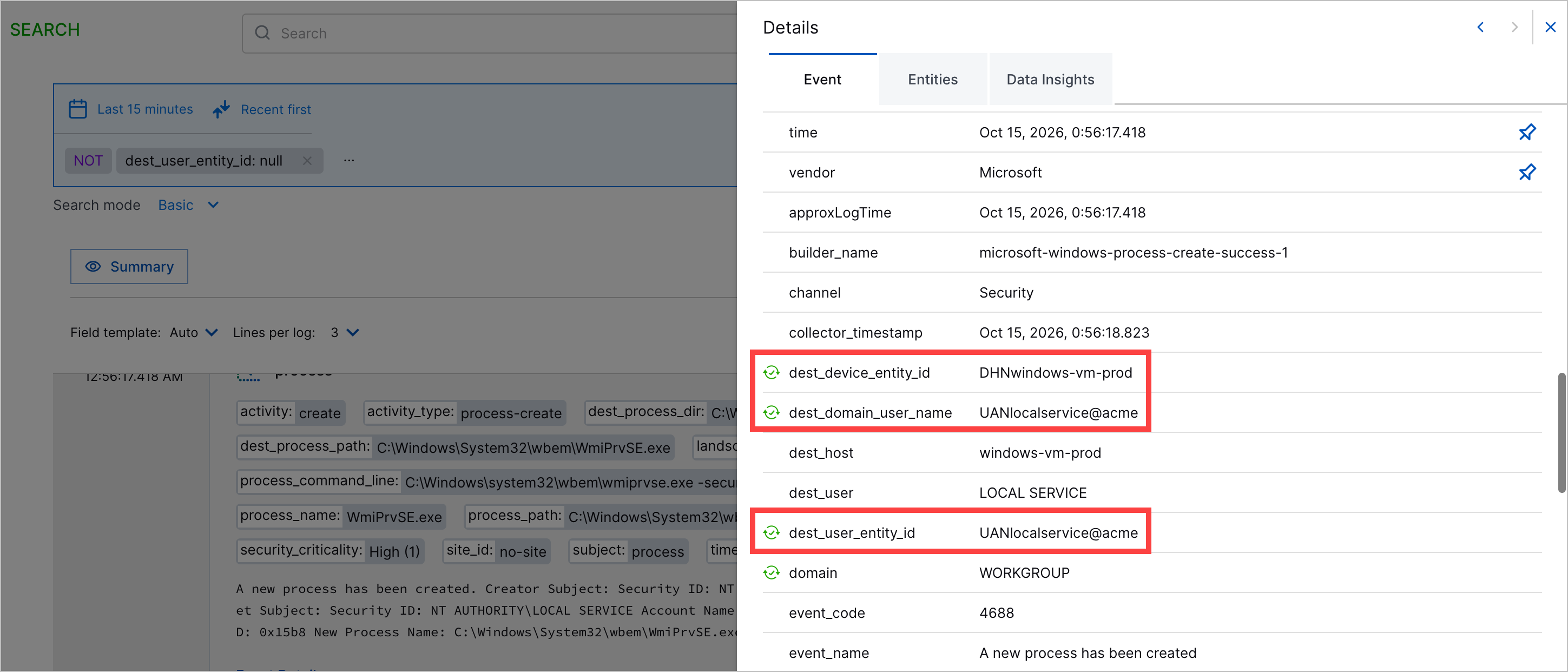This screenshot has height=672, width=1568.
Task: Select UANlocalservice@acme dest_domain_user_name value
Action: click(1058, 413)
